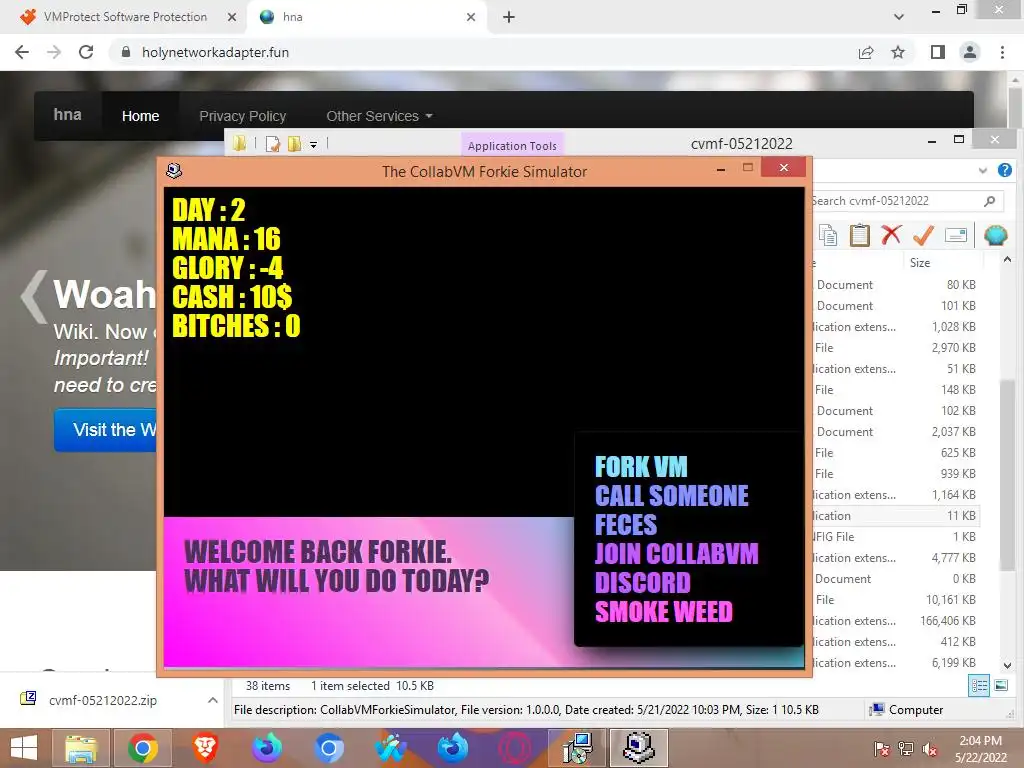1024x768 pixels.
Task: Choose CALL SOMEONE in game menu
Action: (671, 496)
